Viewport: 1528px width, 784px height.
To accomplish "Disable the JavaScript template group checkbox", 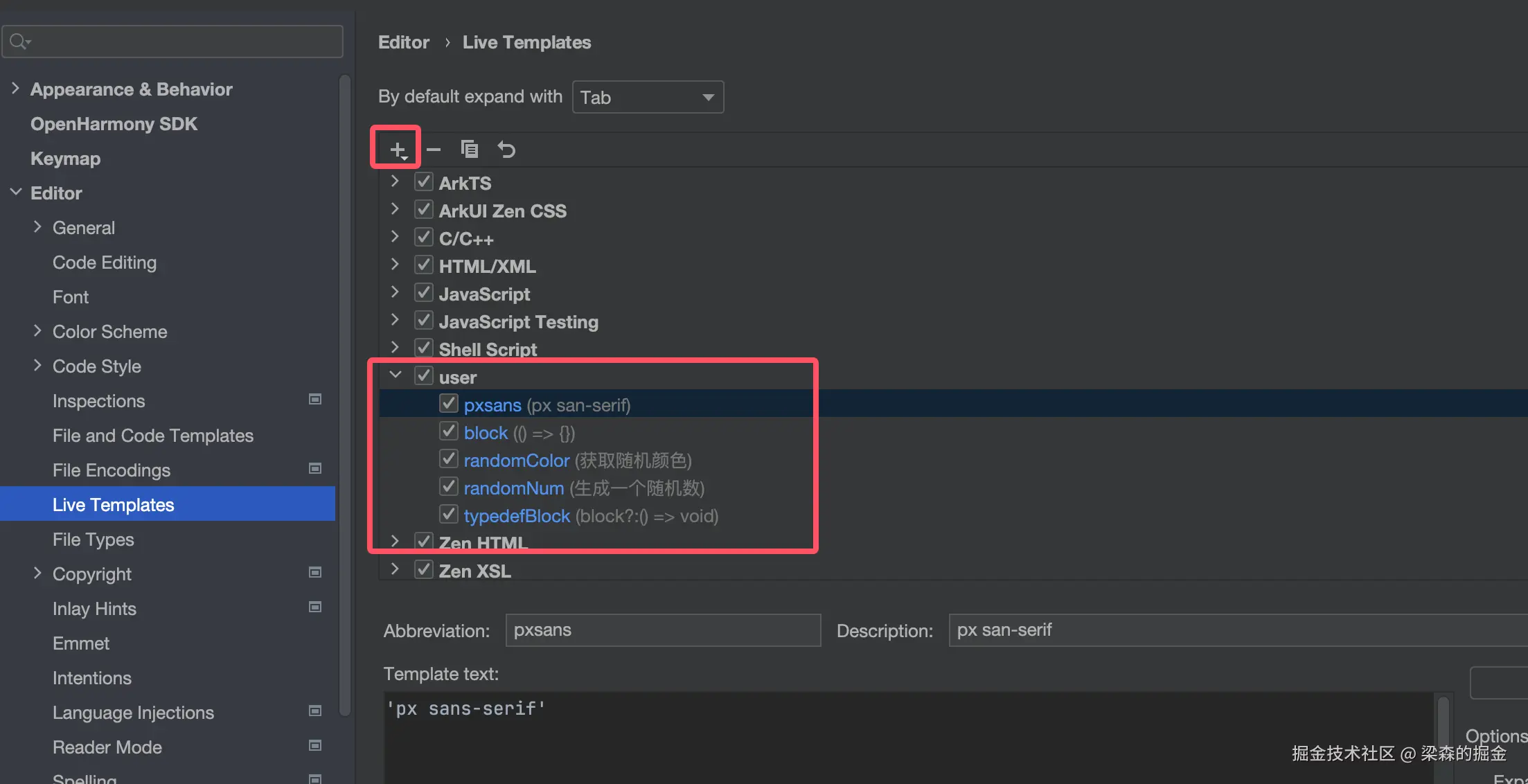I will click(x=424, y=293).
